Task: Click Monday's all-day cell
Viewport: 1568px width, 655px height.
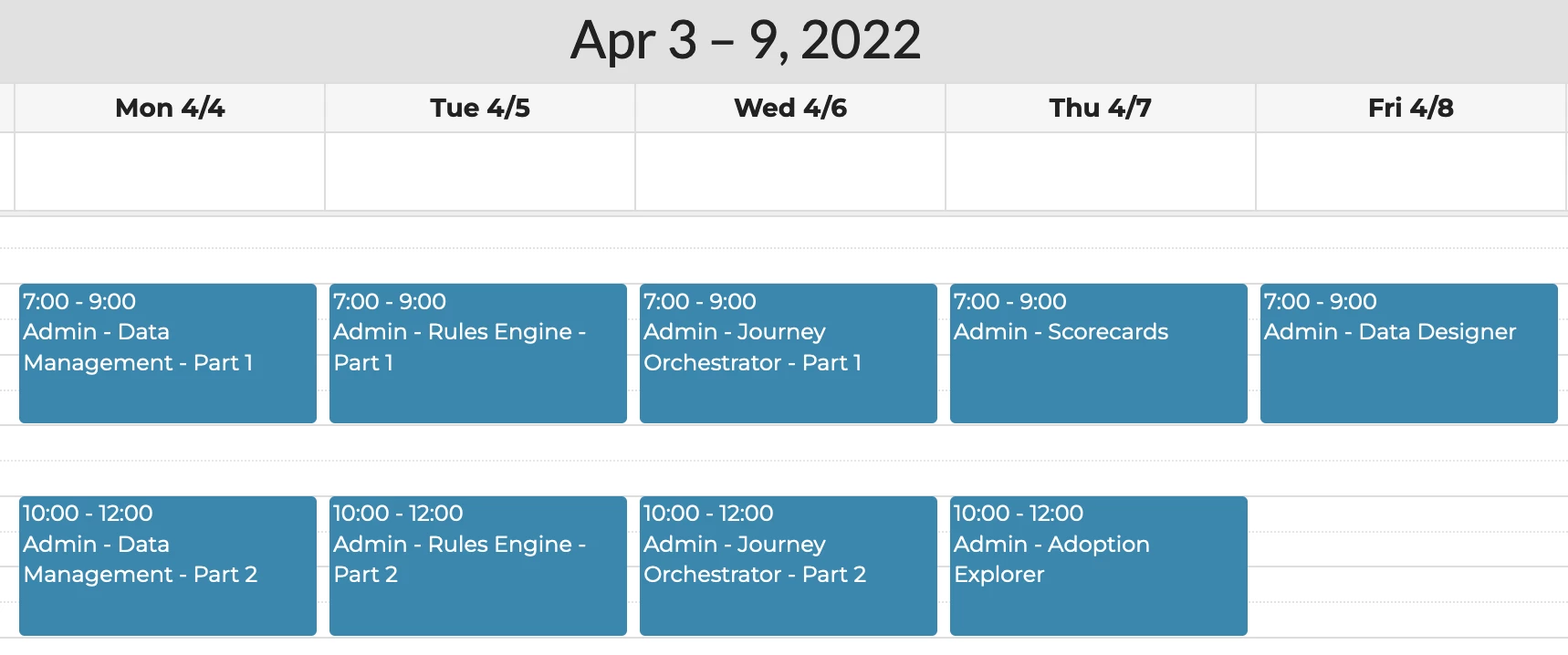Action: (x=170, y=172)
